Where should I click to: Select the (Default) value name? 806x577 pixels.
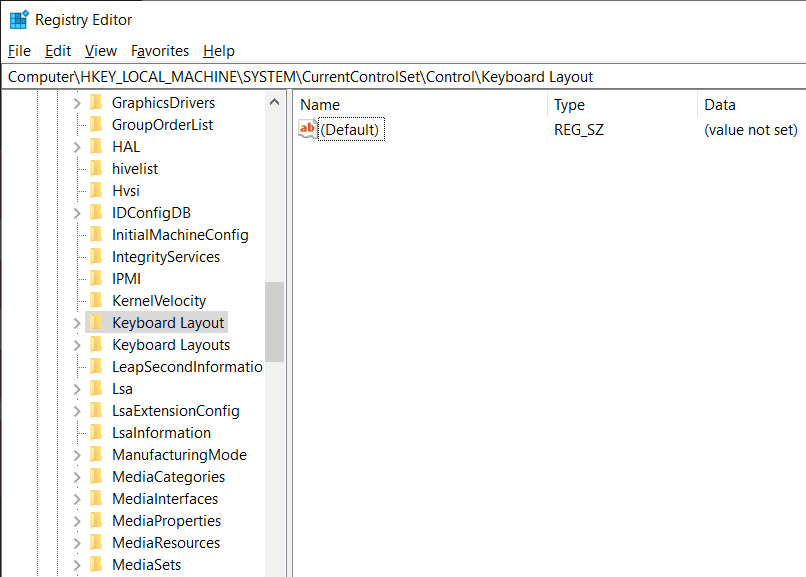point(351,129)
